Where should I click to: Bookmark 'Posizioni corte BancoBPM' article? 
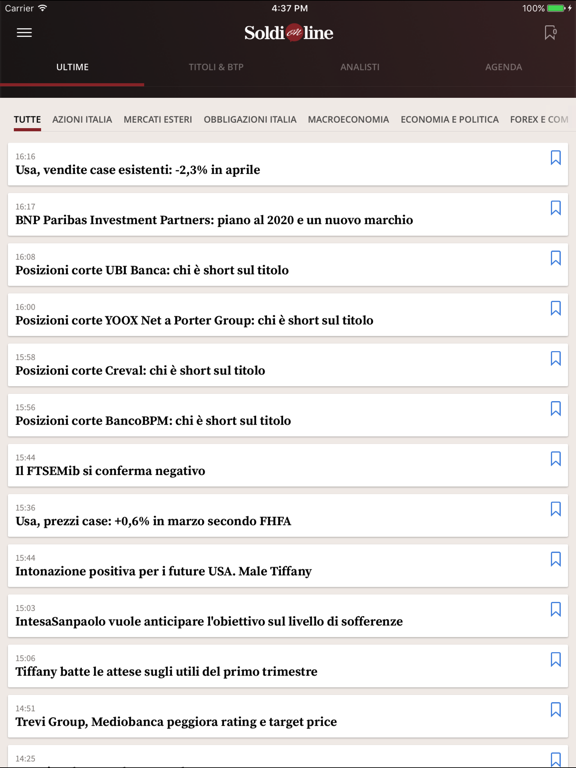point(555,408)
